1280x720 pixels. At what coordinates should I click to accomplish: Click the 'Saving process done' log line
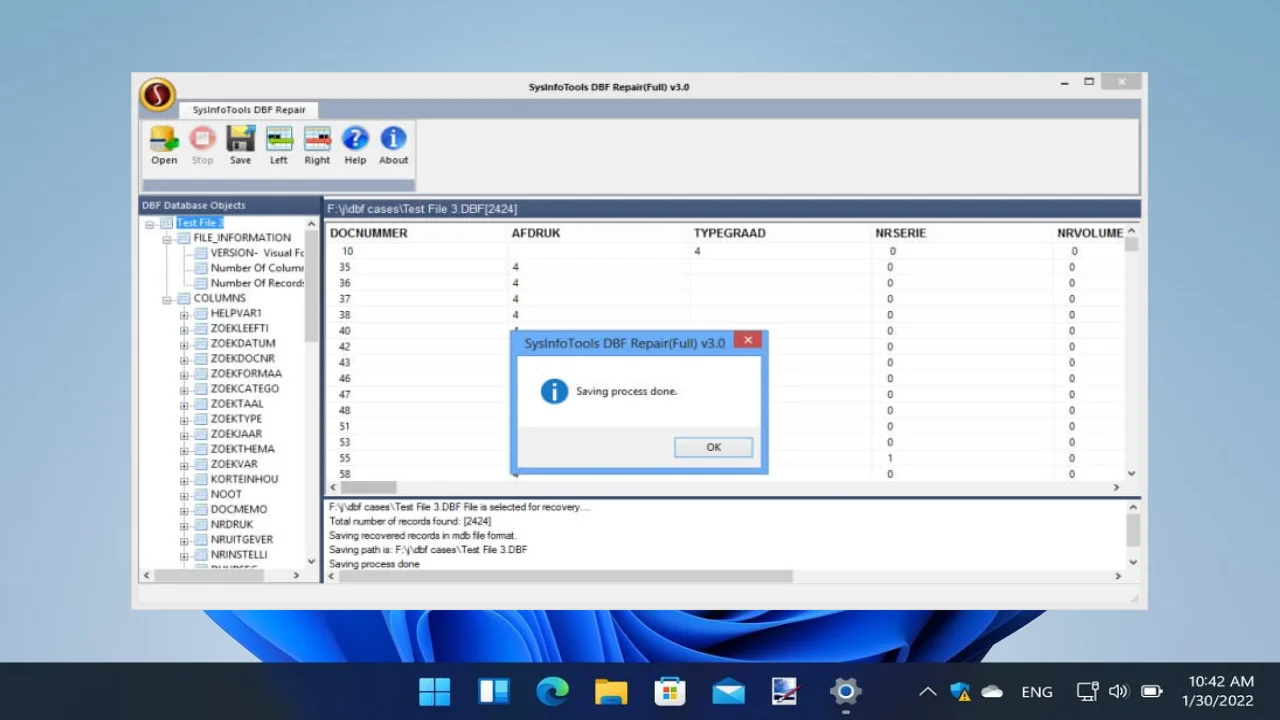tap(375, 564)
